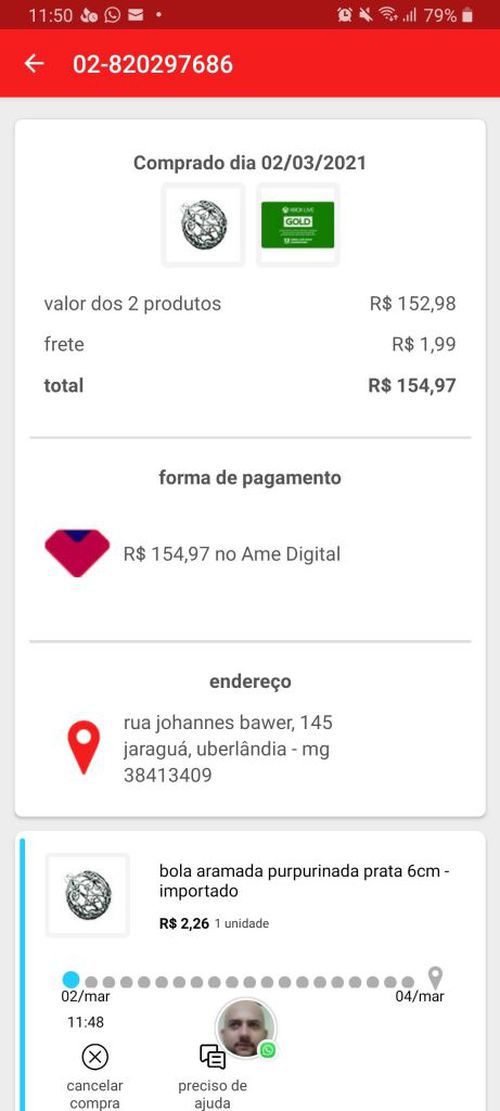Tap the order number 02-820297686 title
Screen dimensions: 500x1111
tap(153, 64)
